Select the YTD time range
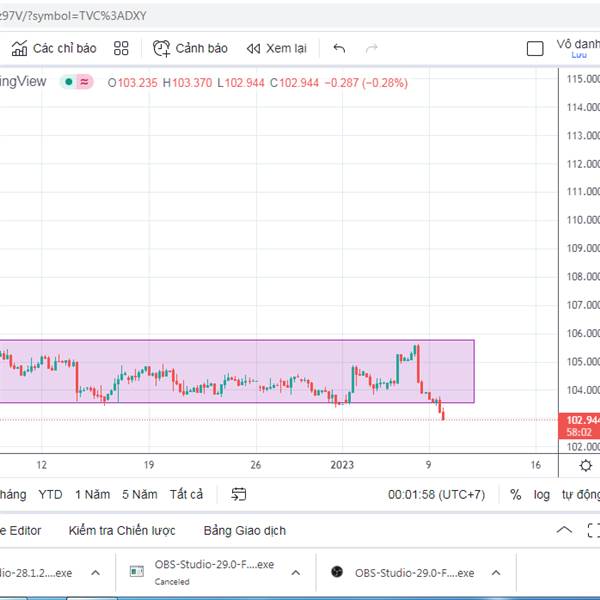This screenshot has width=600, height=600. click(x=50, y=494)
